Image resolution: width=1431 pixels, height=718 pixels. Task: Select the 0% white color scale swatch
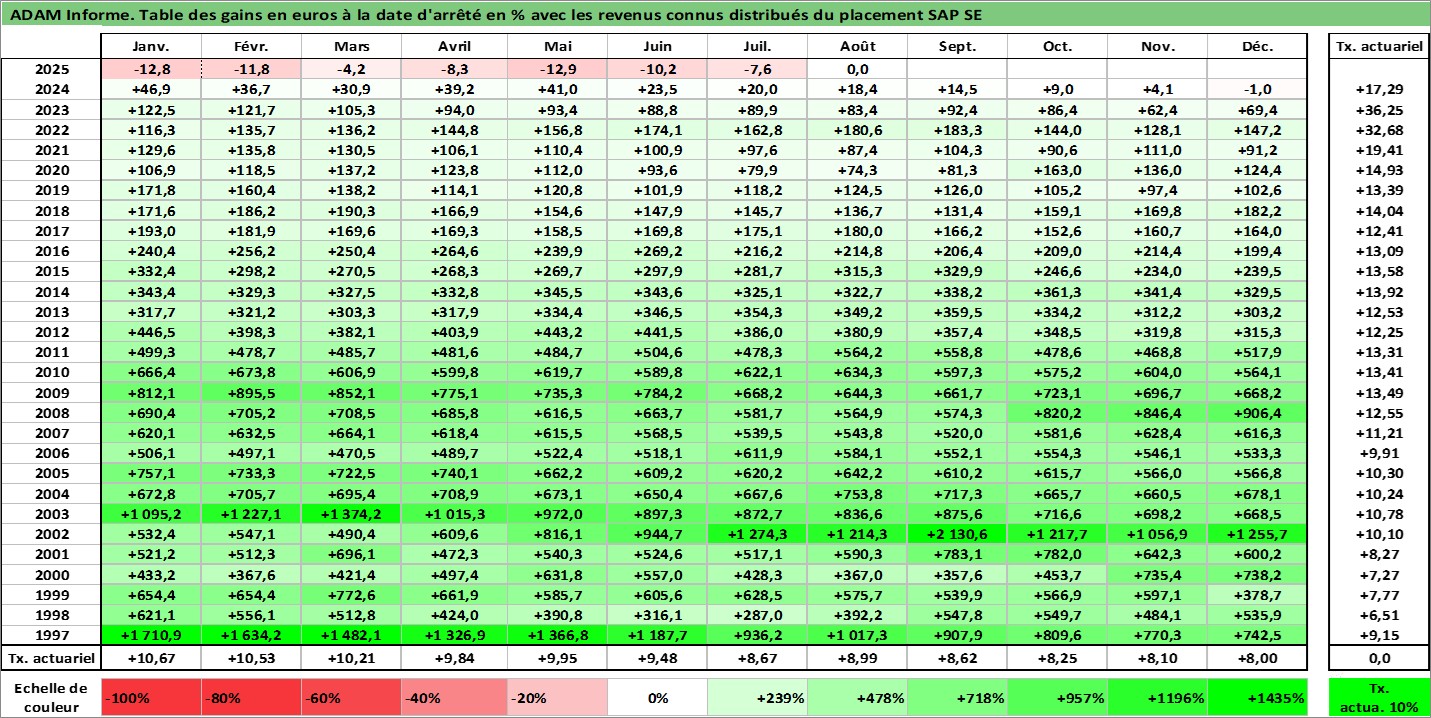coord(657,698)
